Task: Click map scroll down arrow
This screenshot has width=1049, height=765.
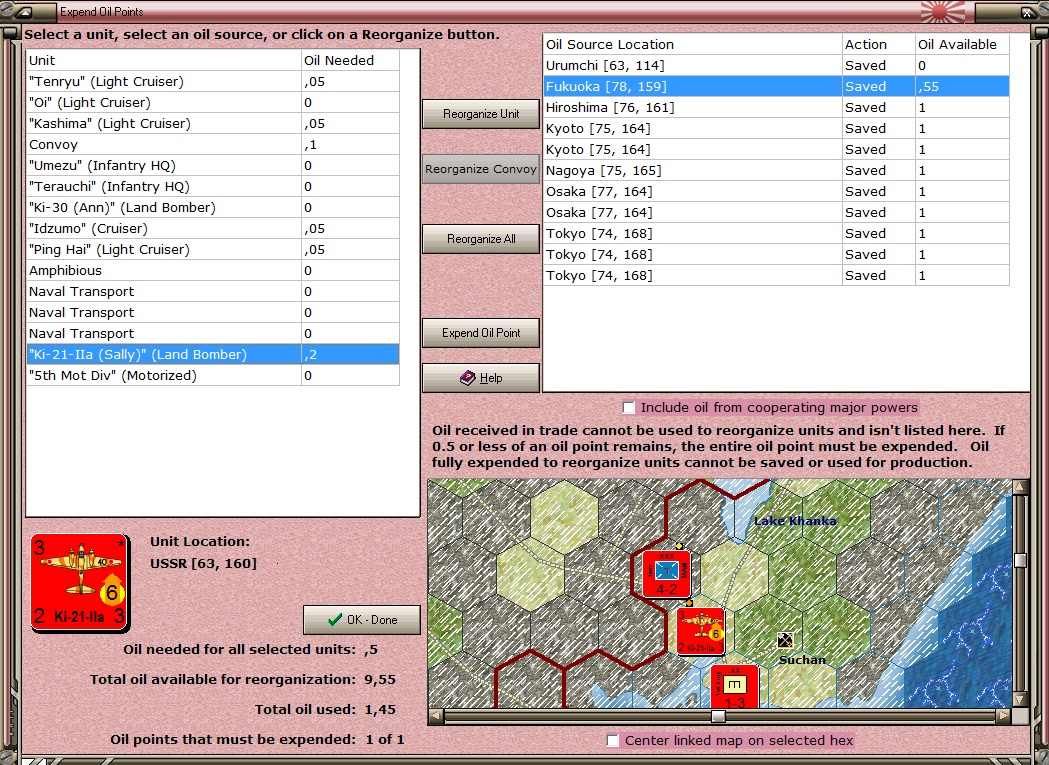Action: pos(1020,699)
